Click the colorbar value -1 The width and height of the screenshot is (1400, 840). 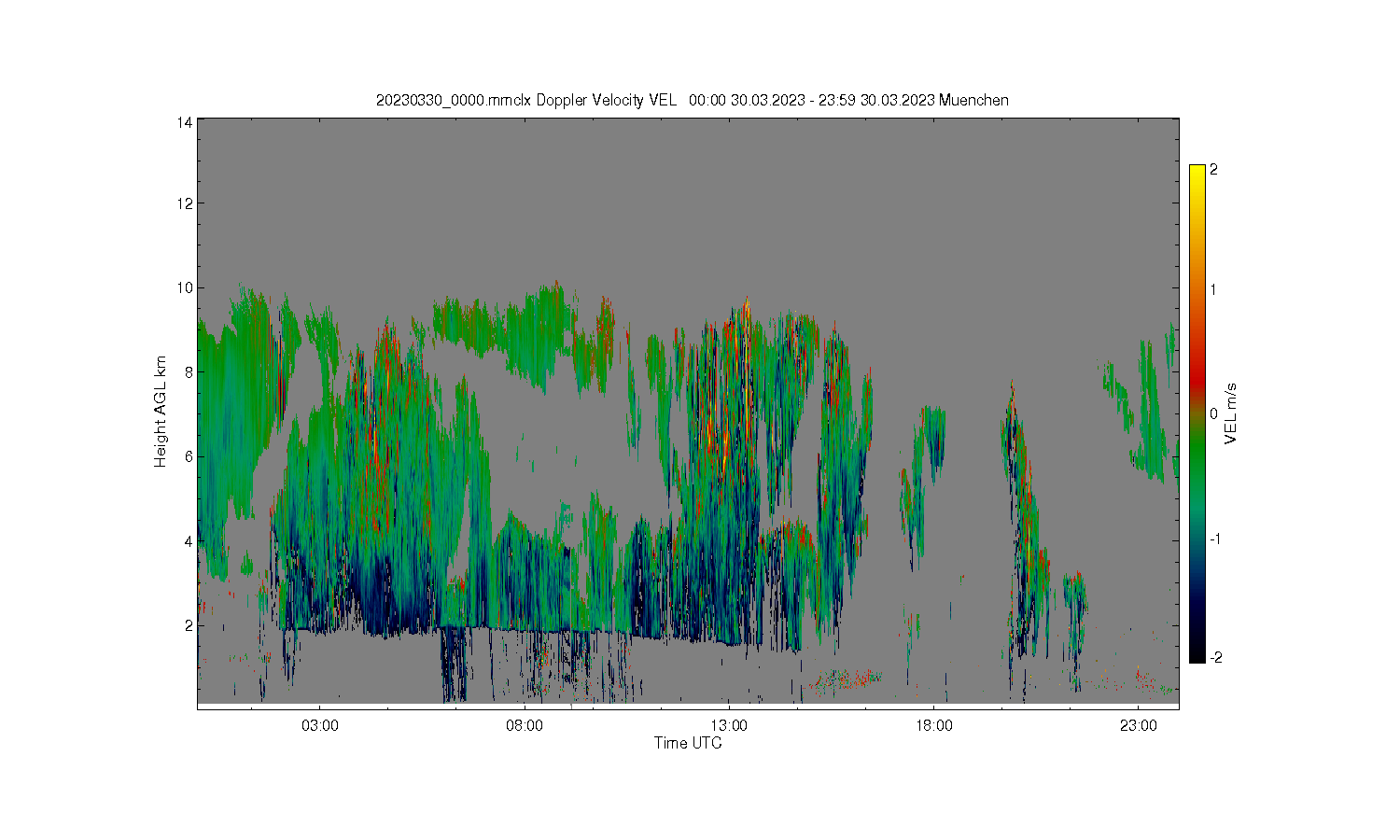[1215, 539]
